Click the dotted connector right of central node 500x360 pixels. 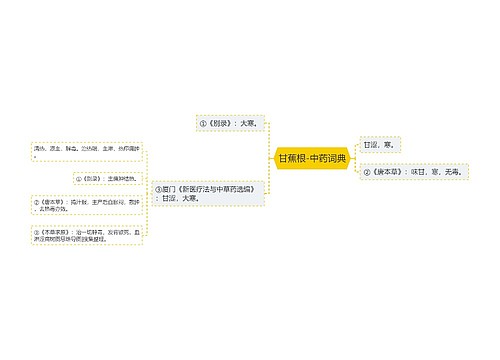pos(356,158)
